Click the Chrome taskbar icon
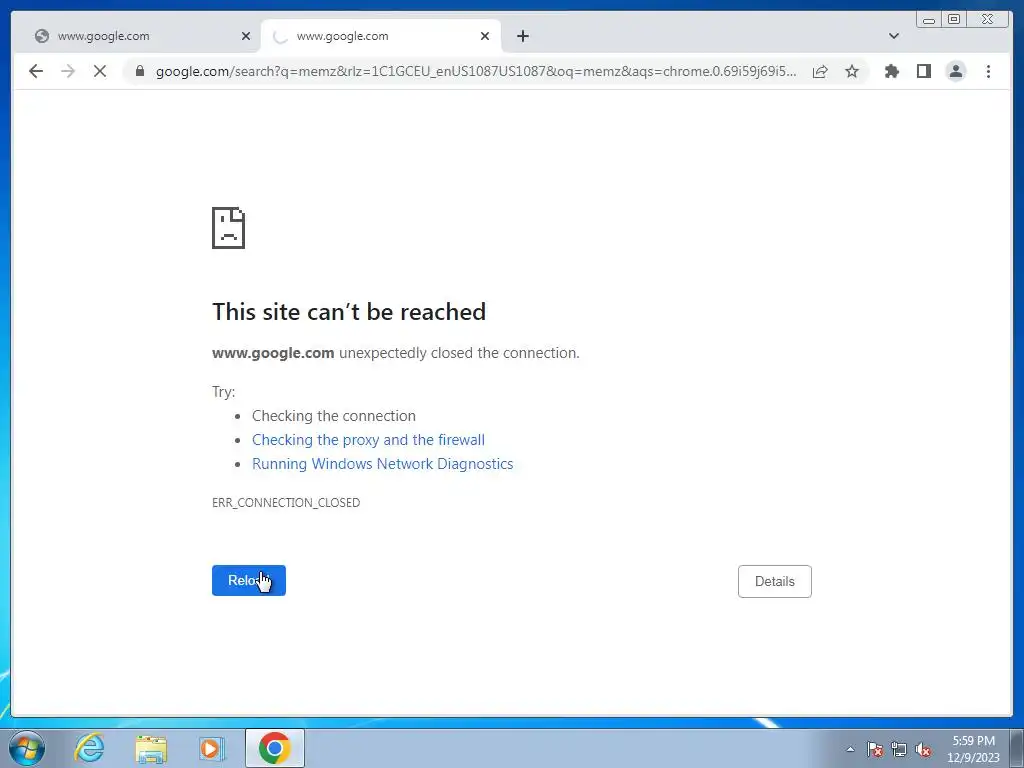This screenshot has height=768, width=1024. [275, 748]
